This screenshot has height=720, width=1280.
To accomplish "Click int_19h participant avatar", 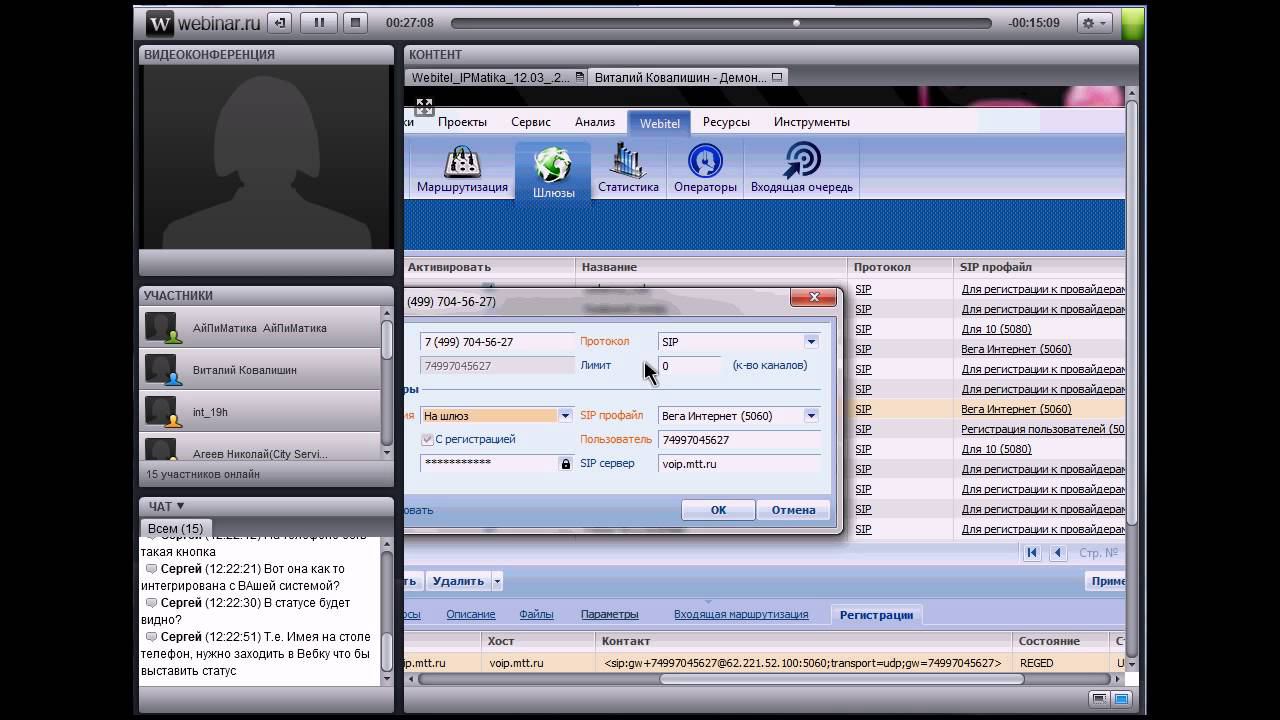I will [x=163, y=412].
